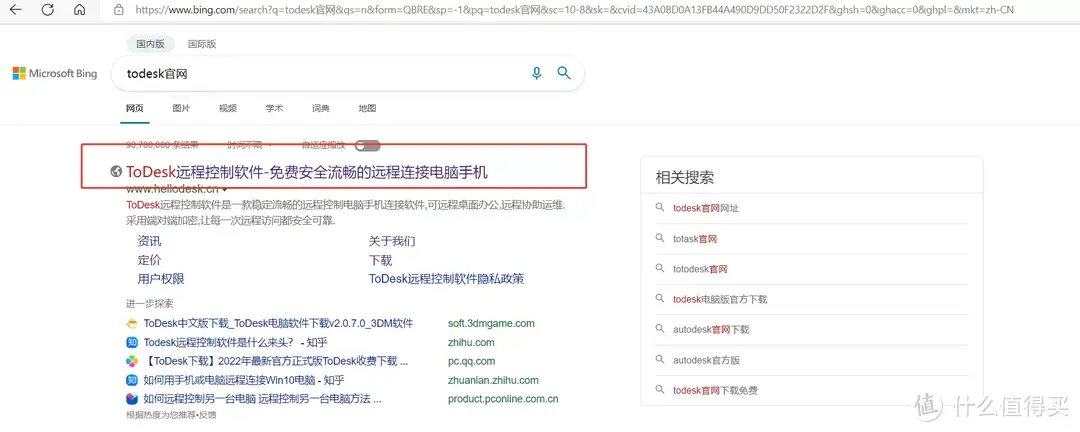Click the search icon beside todesk电脑版官方下载
Viewport: 1080px width, 432px height.
tap(660, 299)
